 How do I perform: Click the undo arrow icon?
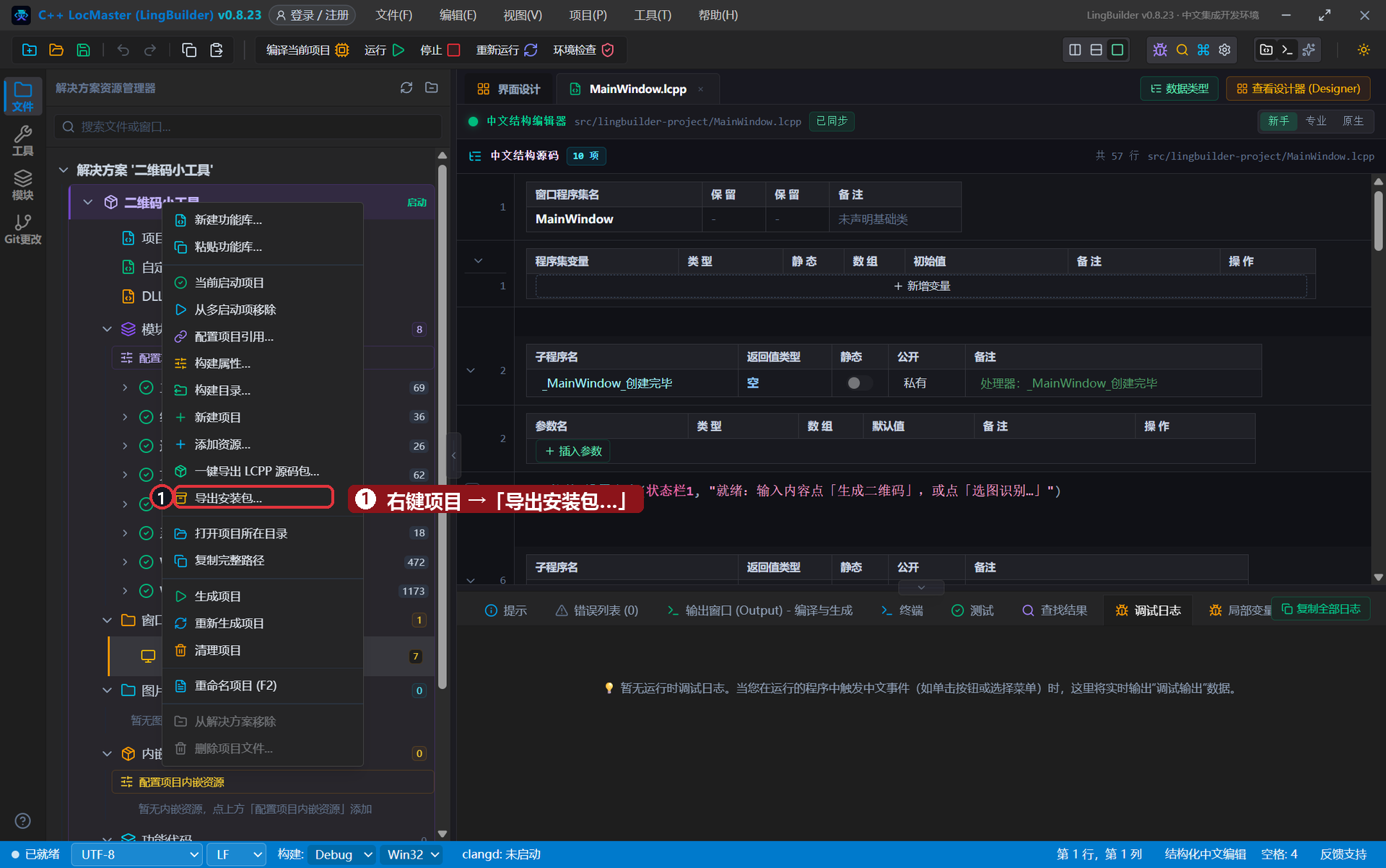point(123,50)
